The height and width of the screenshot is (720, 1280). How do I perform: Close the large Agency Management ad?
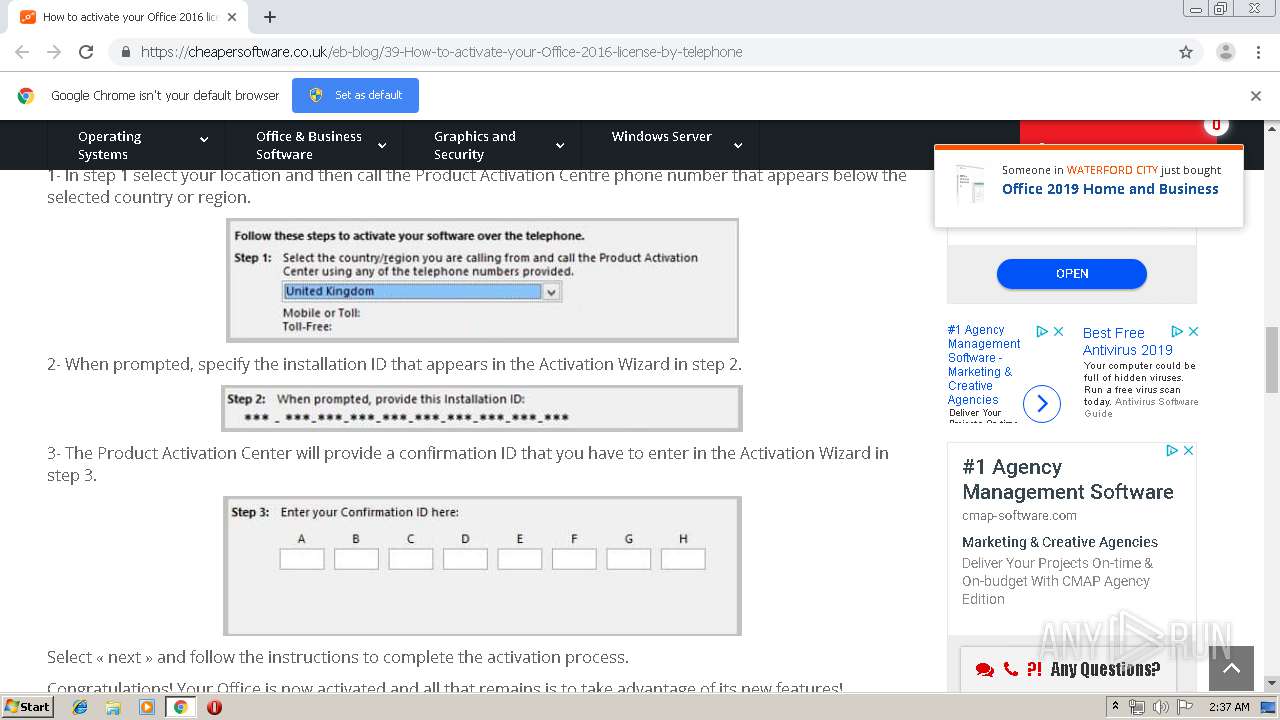click(1188, 451)
